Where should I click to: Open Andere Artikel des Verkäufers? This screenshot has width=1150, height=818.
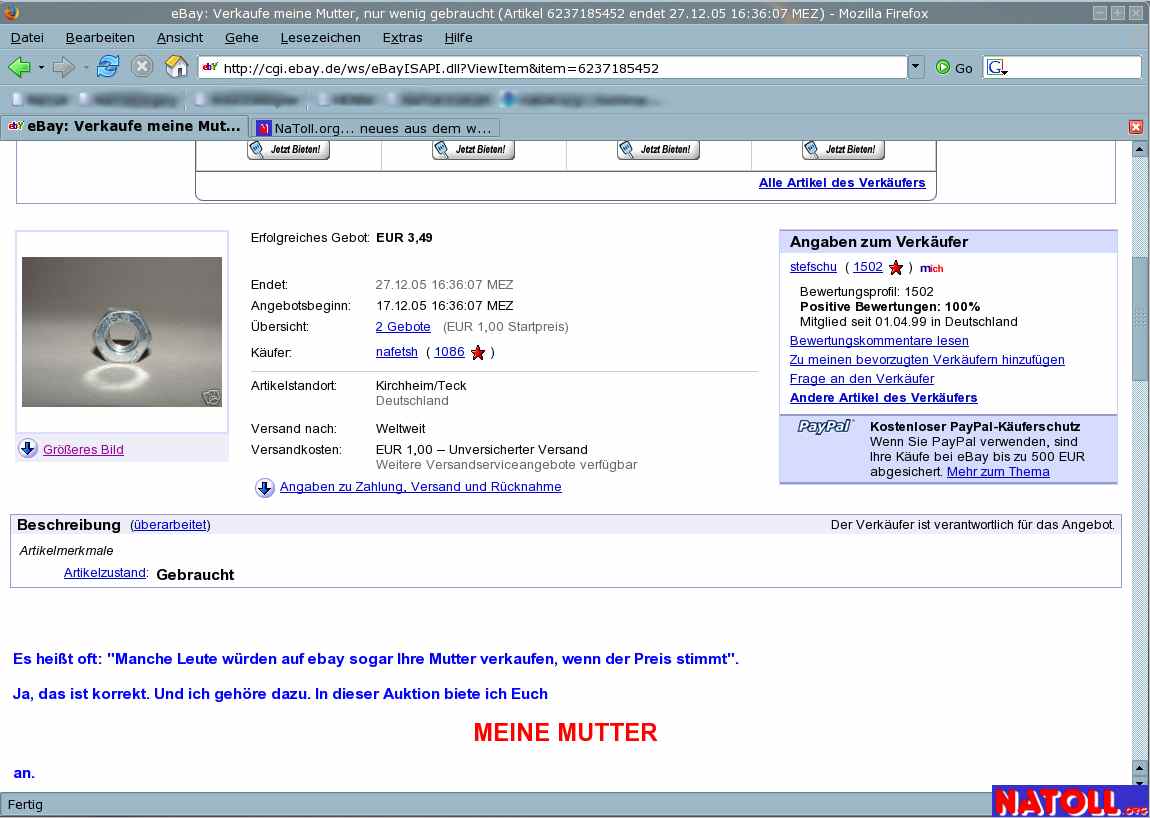884,398
